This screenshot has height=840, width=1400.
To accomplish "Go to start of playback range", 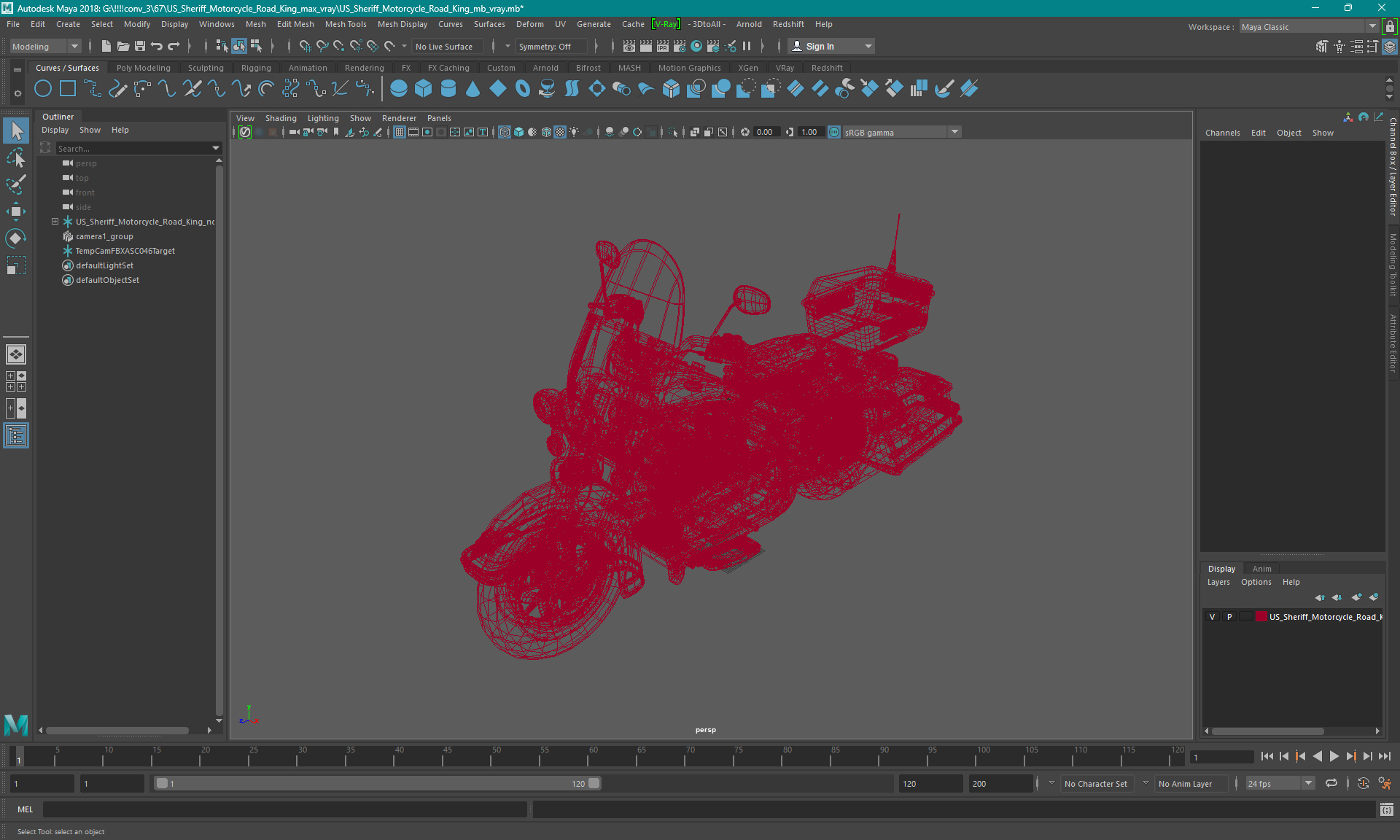I will (x=1267, y=756).
